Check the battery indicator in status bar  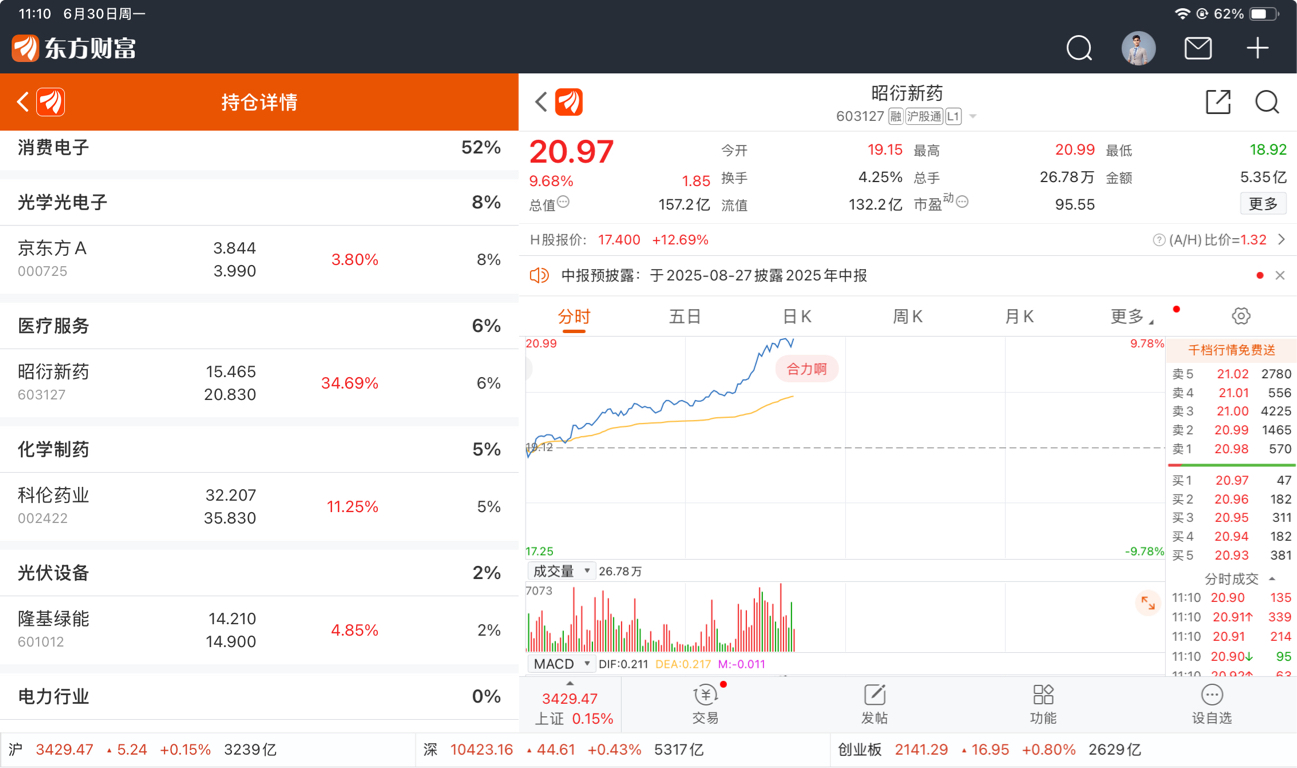click(x=1264, y=14)
